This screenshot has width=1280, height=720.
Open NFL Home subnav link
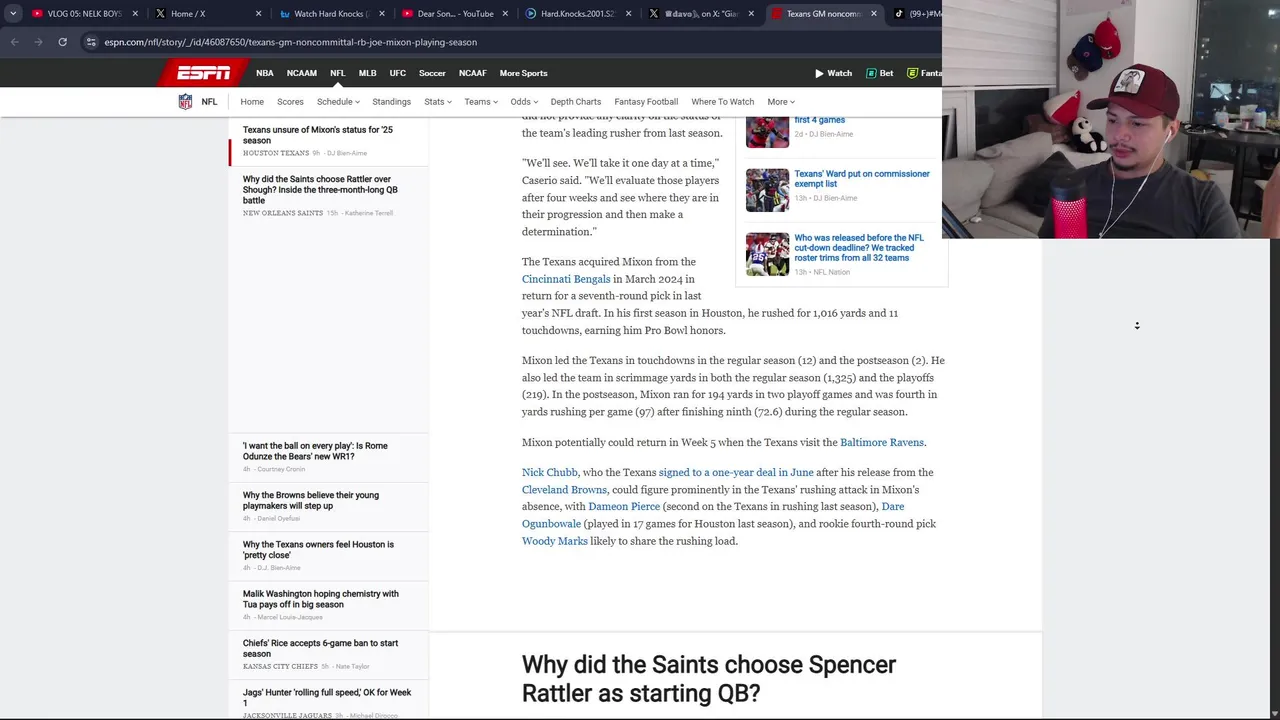tap(252, 102)
